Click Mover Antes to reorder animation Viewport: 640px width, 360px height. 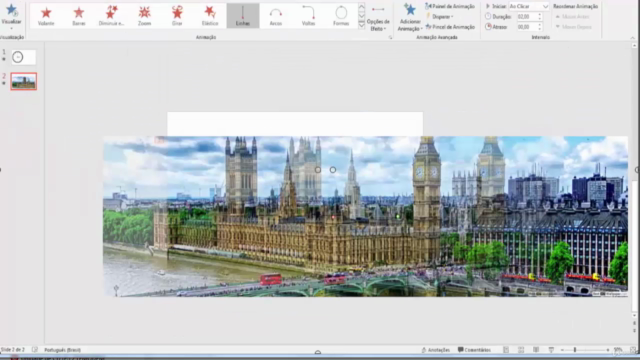[x=572, y=17]
